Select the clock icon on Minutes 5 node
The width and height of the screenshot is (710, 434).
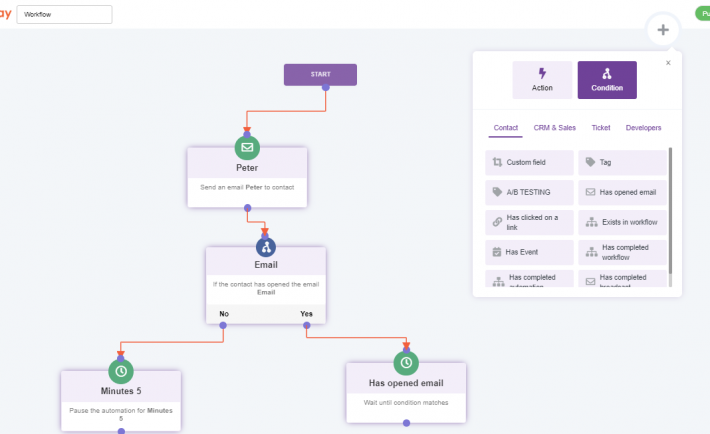[x=121, y=370]
